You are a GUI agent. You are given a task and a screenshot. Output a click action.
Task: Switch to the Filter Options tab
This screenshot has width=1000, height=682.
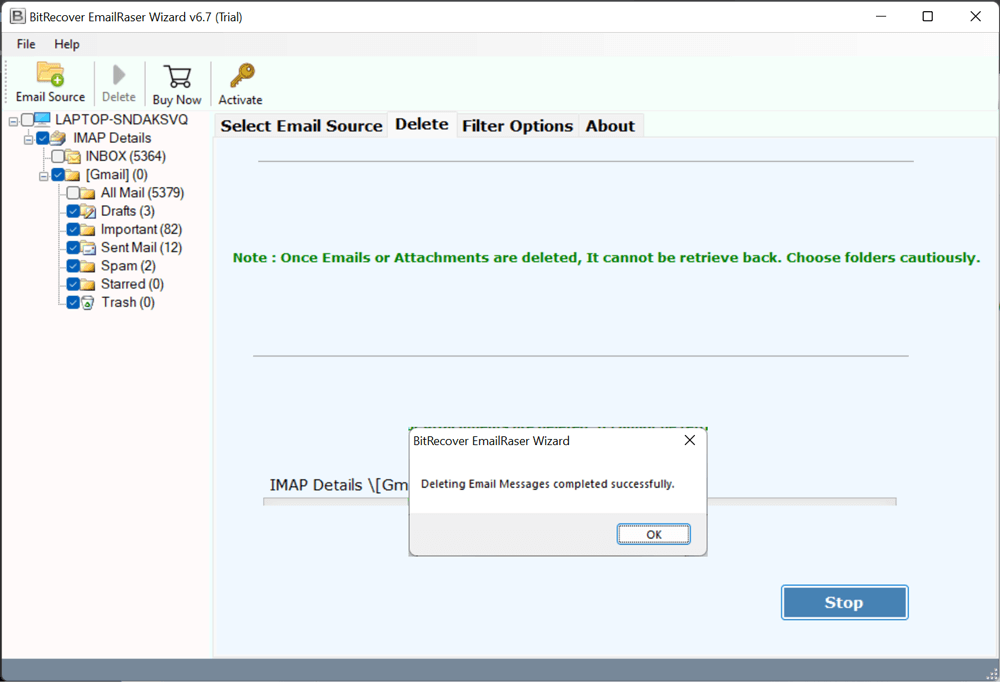[x=517, y=126]
